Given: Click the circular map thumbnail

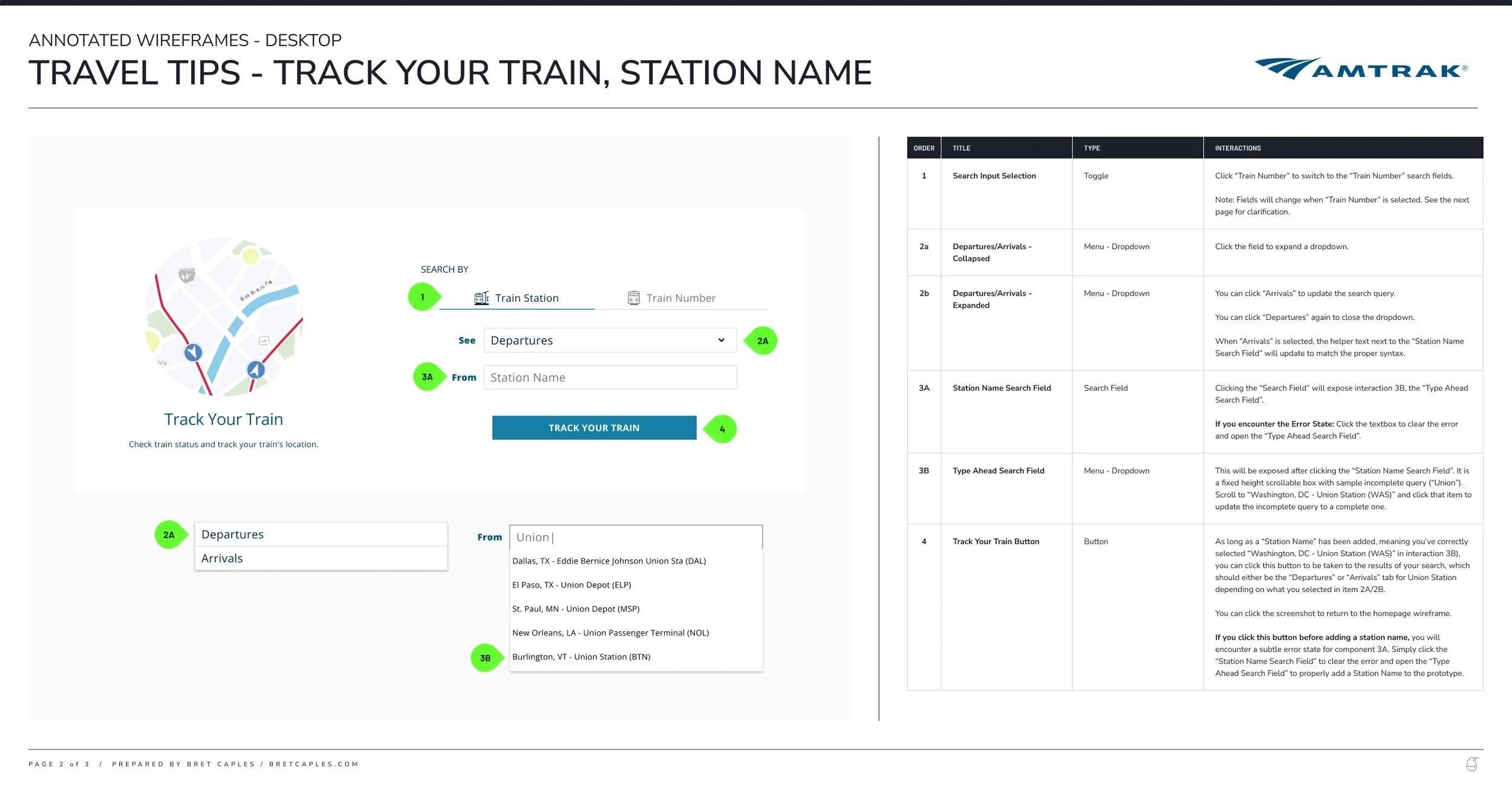Looking at the screenshot, I should click(224, 316).
